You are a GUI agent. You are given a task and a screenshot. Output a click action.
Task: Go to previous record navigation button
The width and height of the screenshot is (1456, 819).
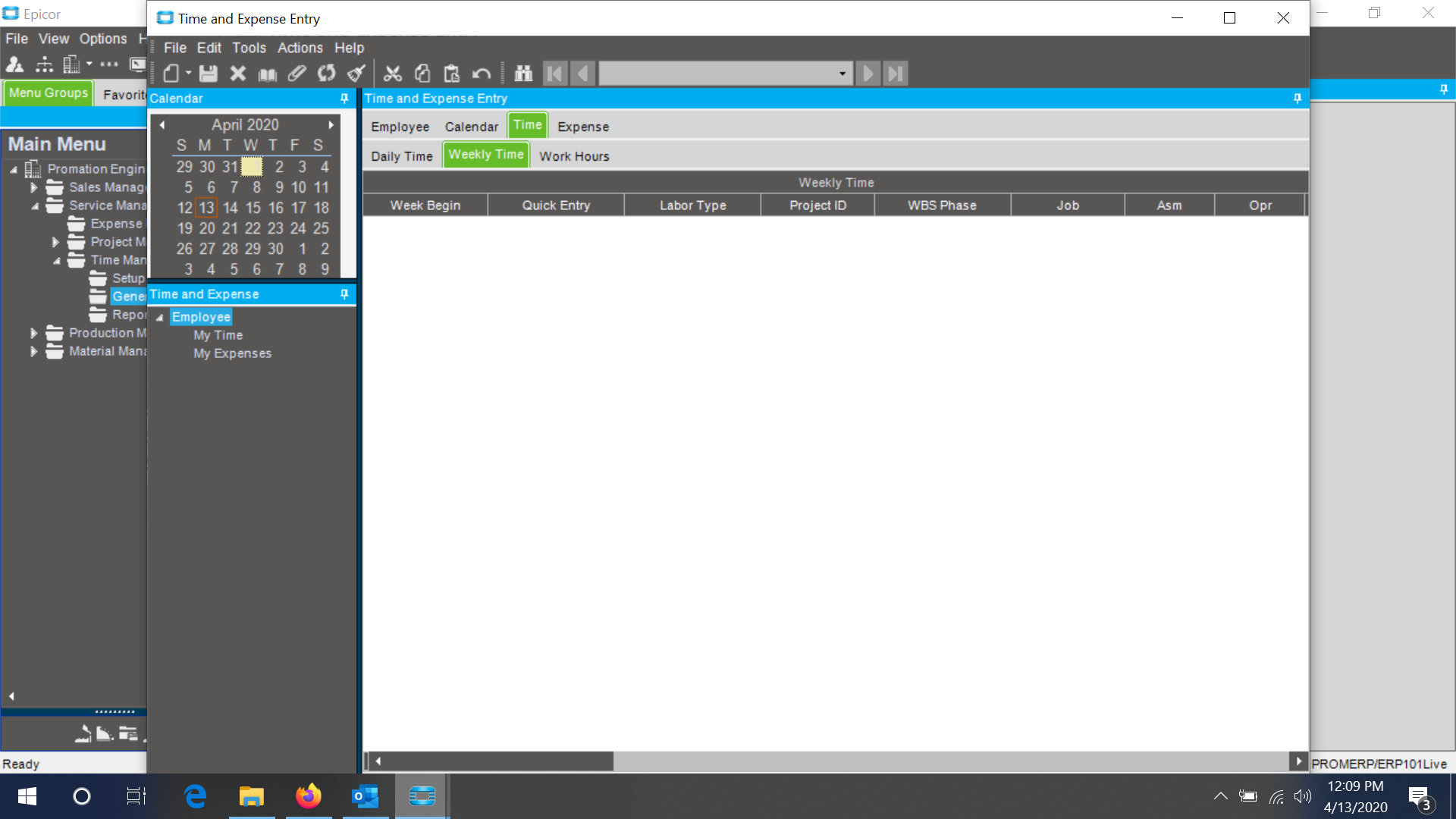pos(582,74)
